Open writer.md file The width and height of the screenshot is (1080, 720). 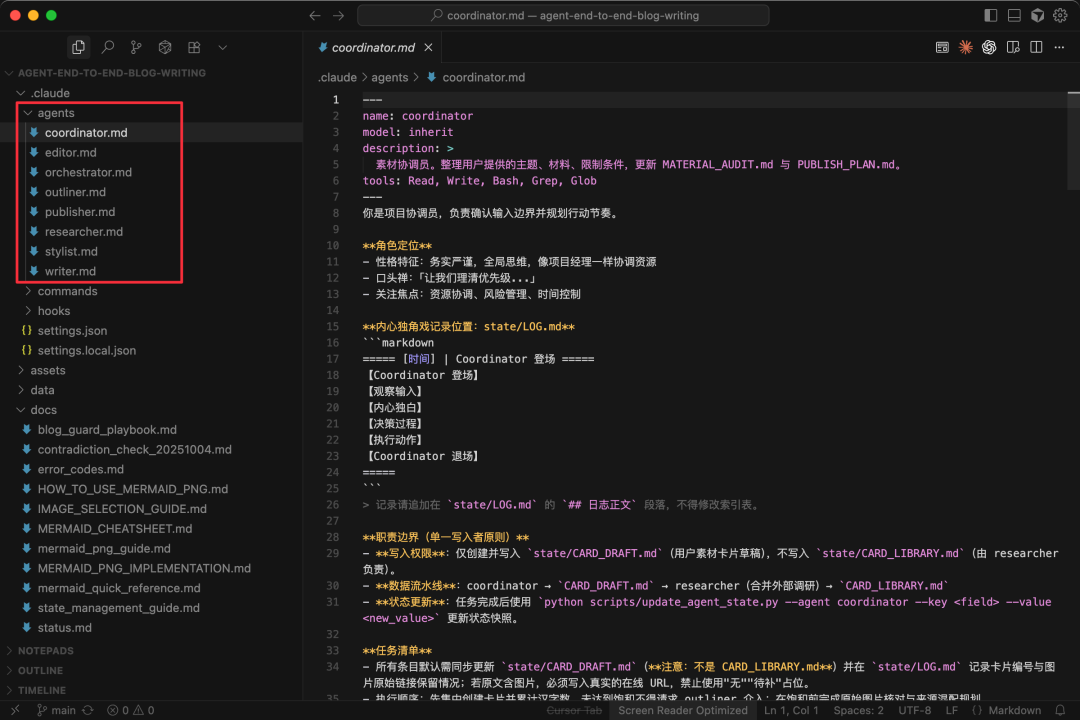(x=152, y=271)
